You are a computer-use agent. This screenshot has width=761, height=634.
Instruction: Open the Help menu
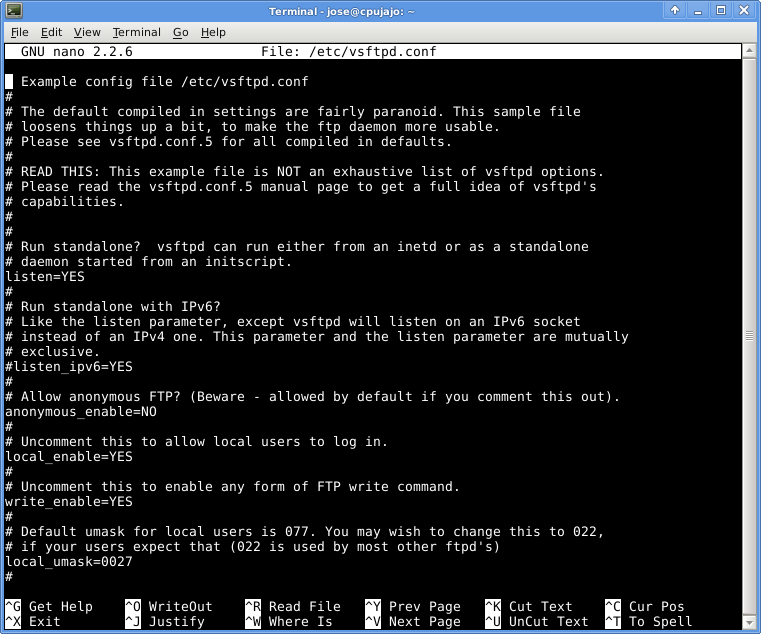coord(213,32)
